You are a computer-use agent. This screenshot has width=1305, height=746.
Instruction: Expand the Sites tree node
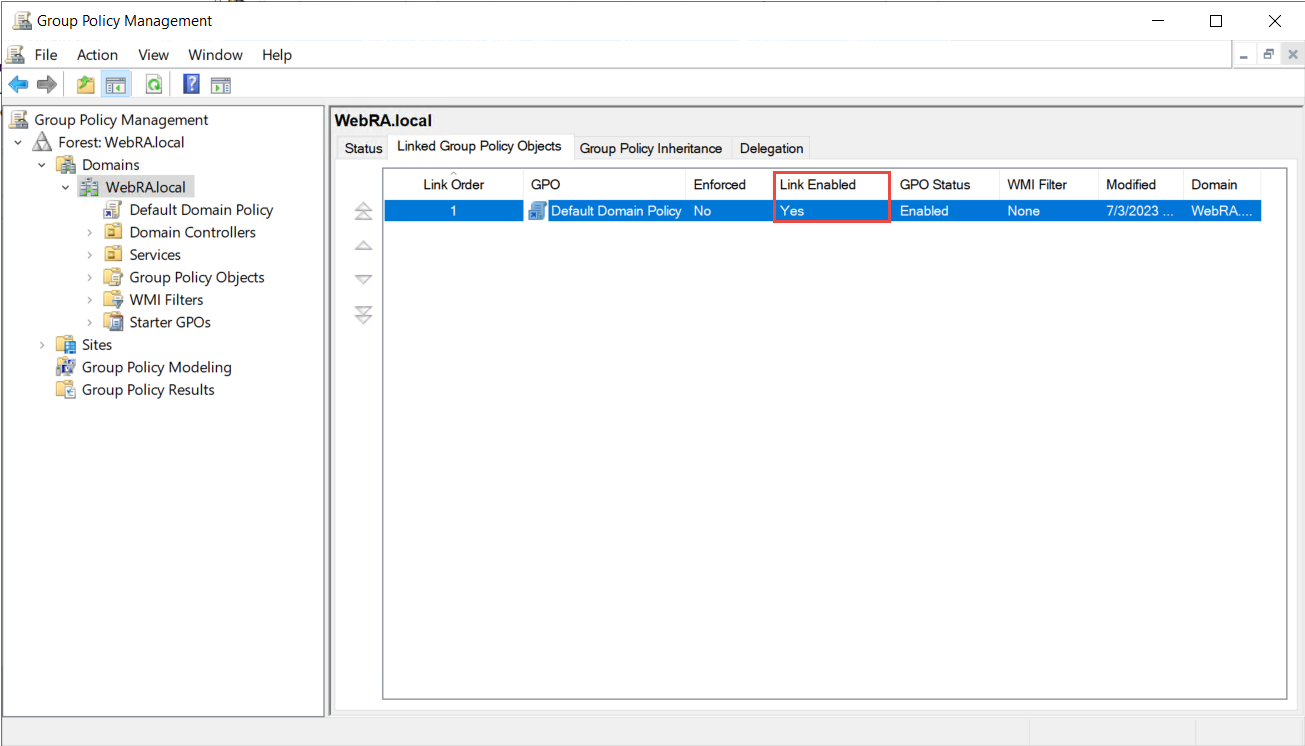(x=42, y=345)
